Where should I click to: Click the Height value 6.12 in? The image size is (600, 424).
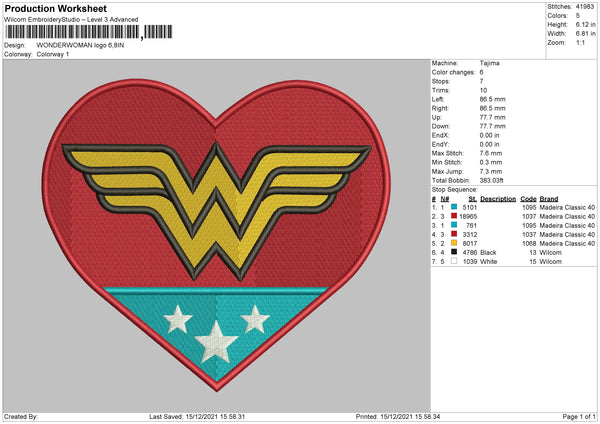[585, 24]
